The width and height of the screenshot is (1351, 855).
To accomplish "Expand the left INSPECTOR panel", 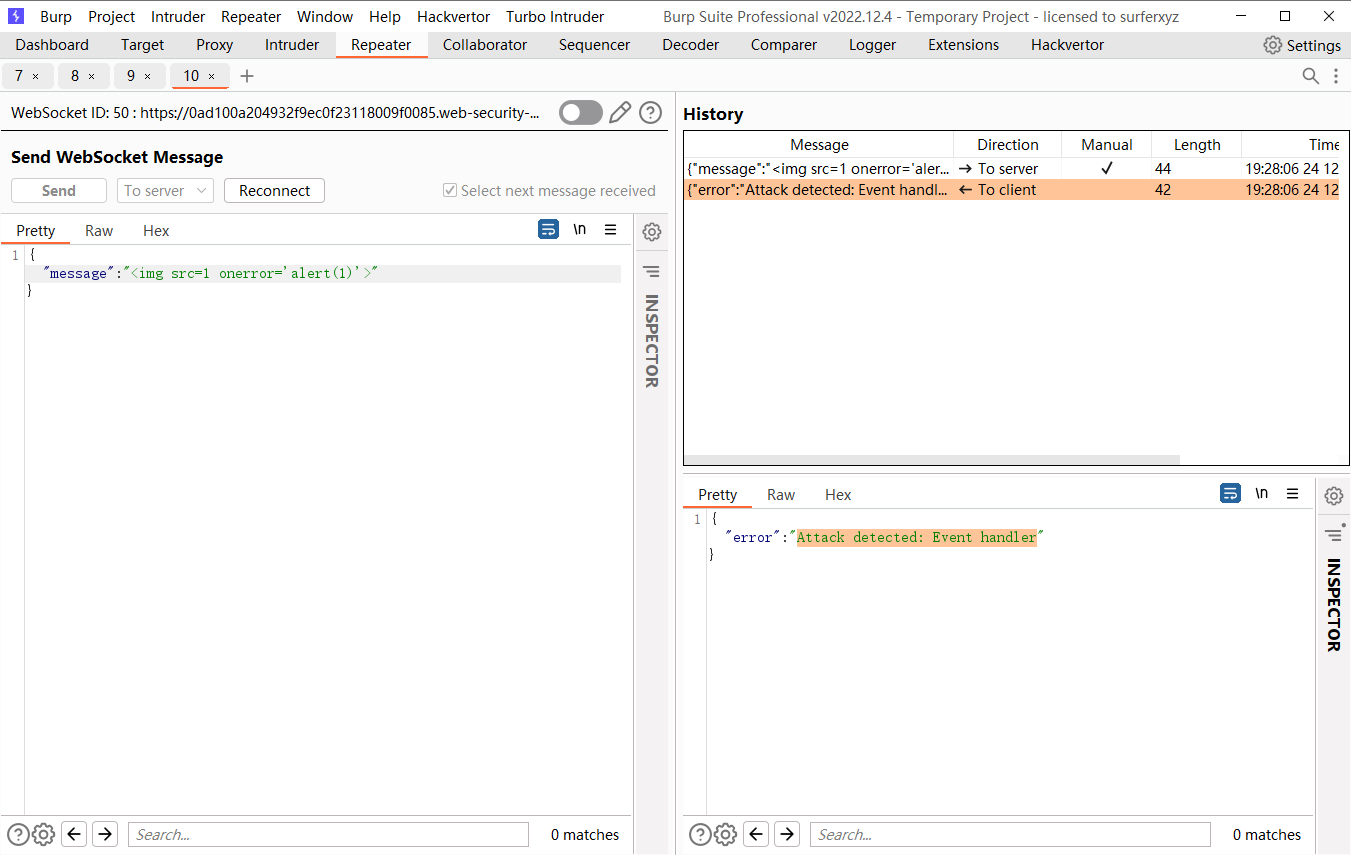I will click(651, 340).
